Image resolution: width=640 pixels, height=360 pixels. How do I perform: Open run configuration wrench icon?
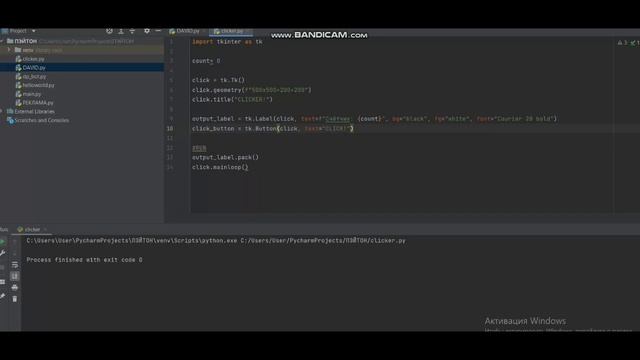(x=3, y=253)
